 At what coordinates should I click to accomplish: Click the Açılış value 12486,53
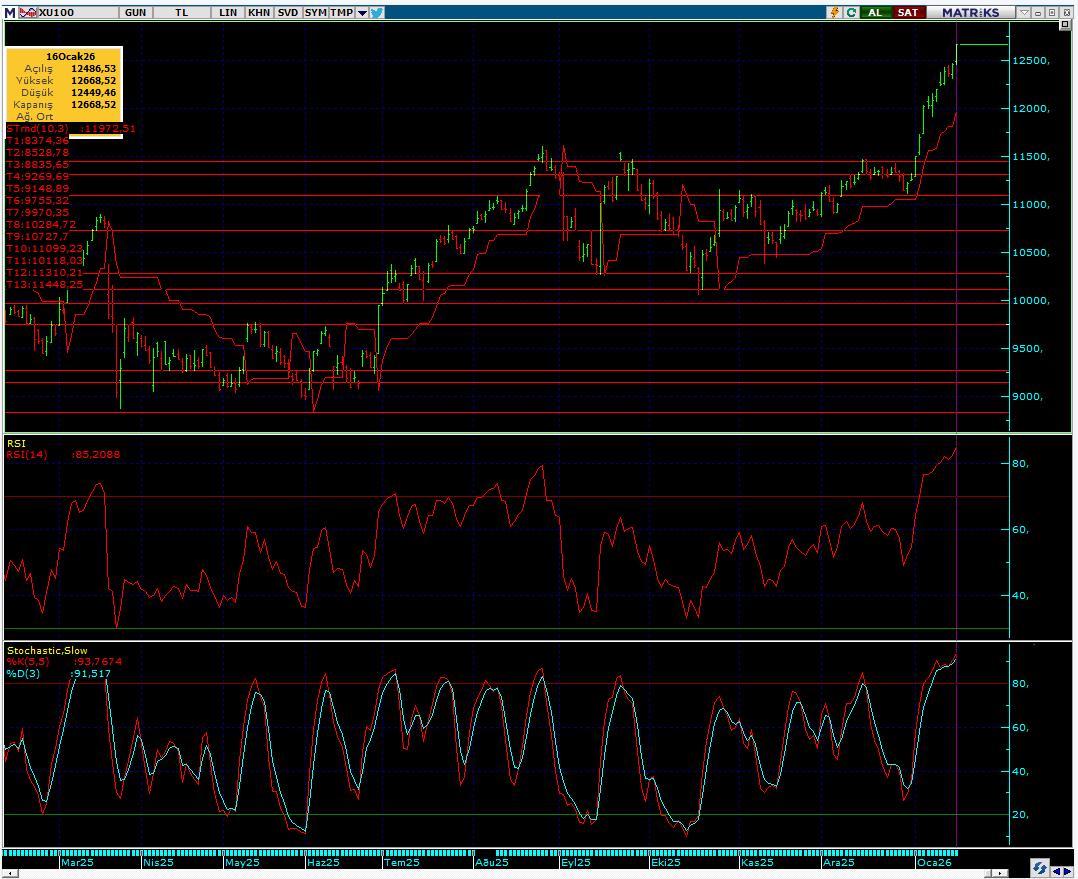click(x=94, y=69)
